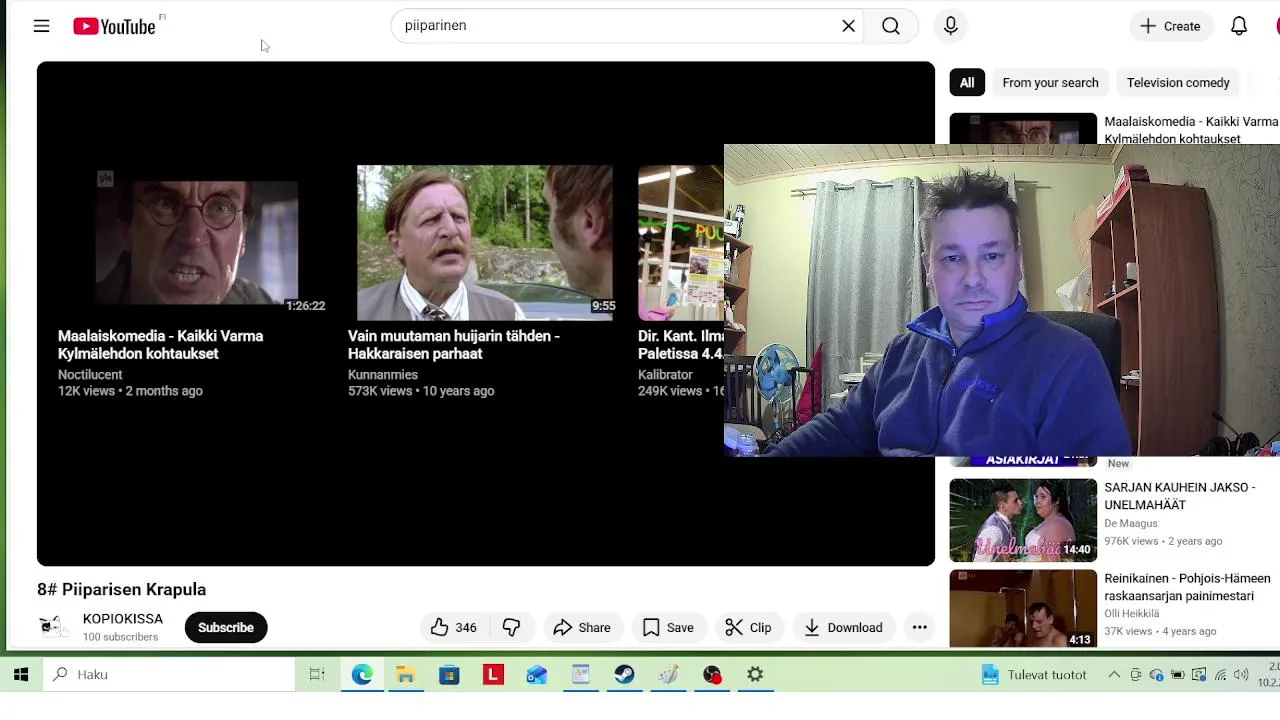Viewport: 1280px width, 720px height.
Task: Open SARJAN KAUHEIN JAKSO thumbnail in sidebar
Action: (1023, 520)
